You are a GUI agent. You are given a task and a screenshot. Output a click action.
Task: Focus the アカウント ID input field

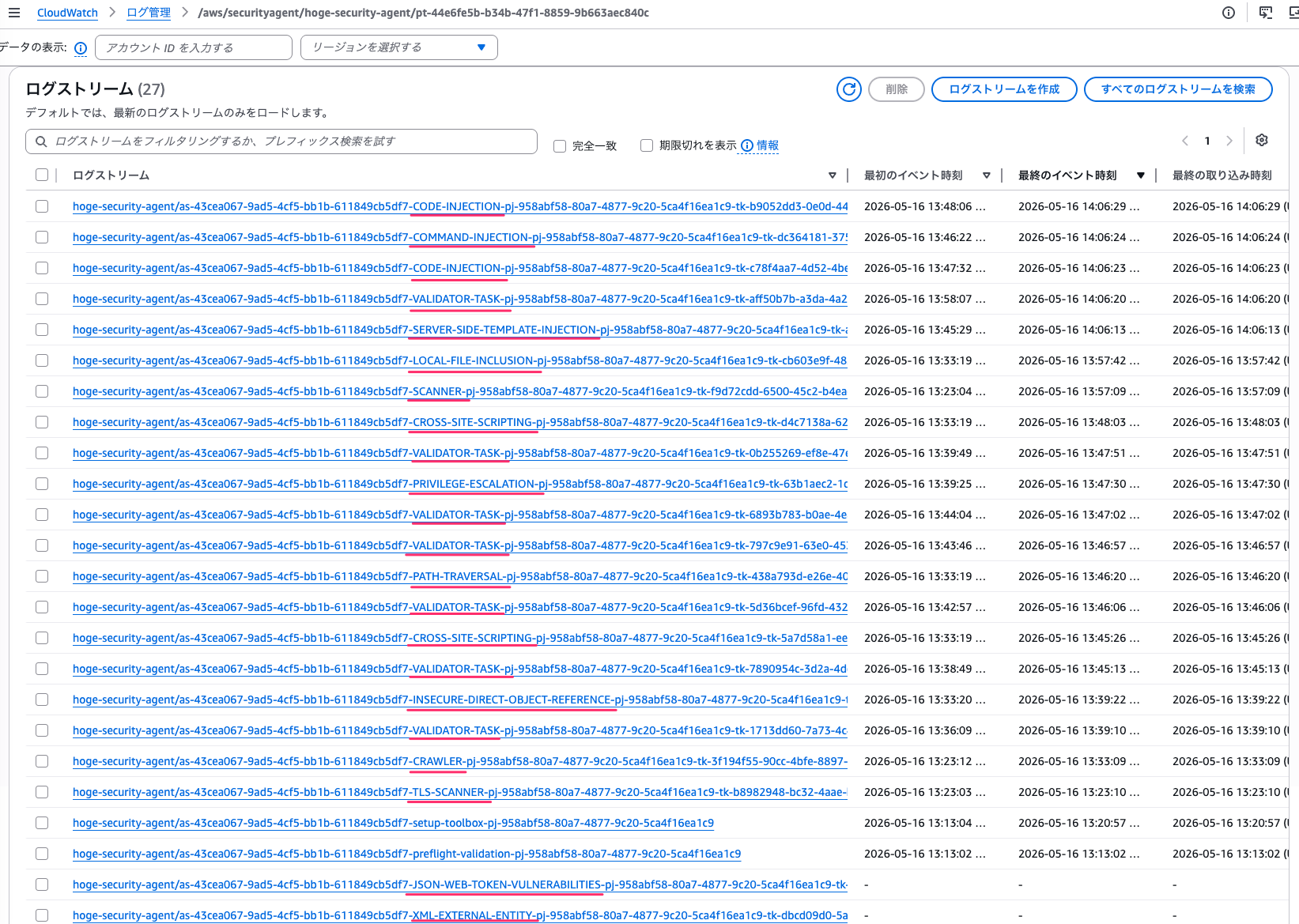click(194, 47)
